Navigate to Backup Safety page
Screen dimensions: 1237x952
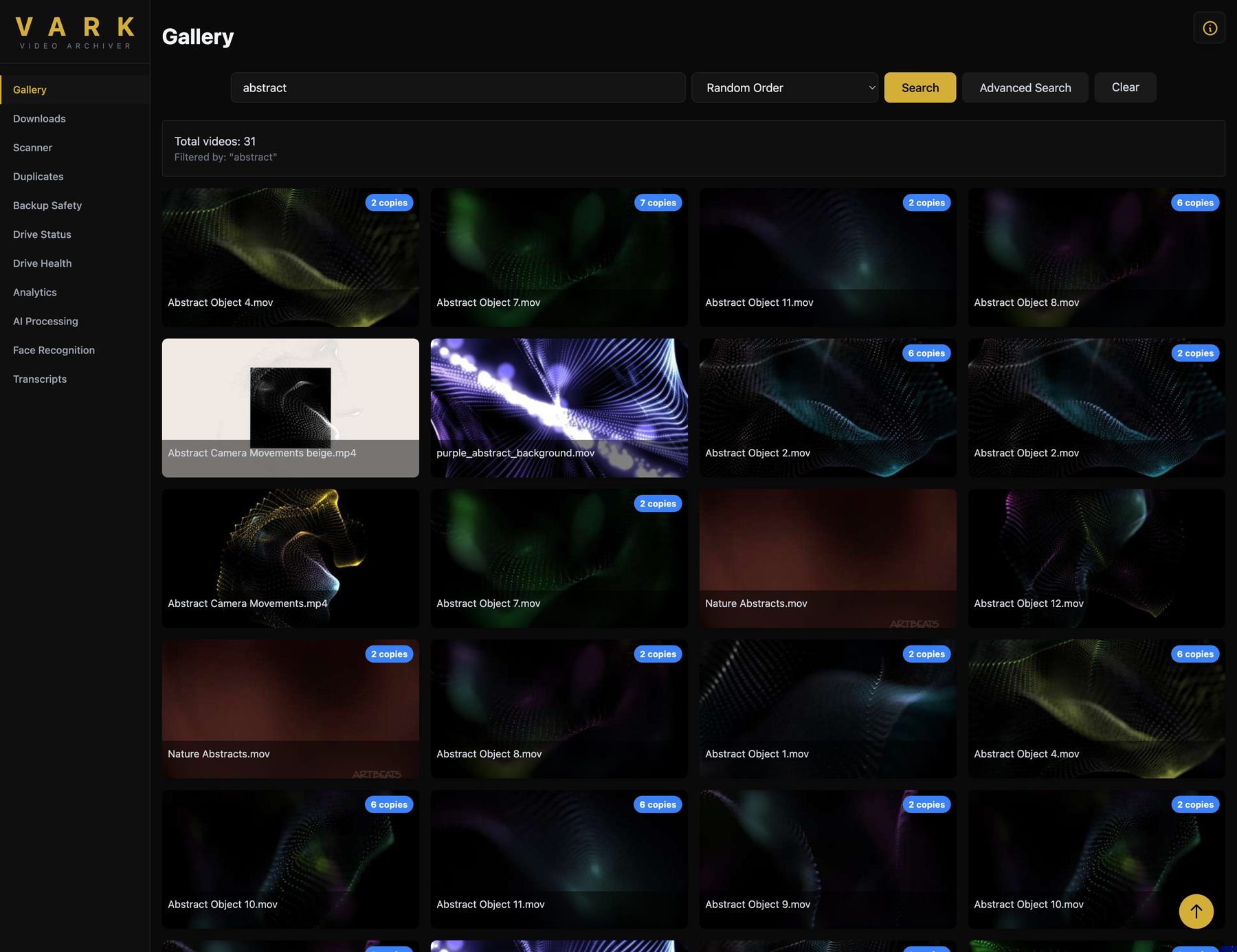tap(47, 206)
